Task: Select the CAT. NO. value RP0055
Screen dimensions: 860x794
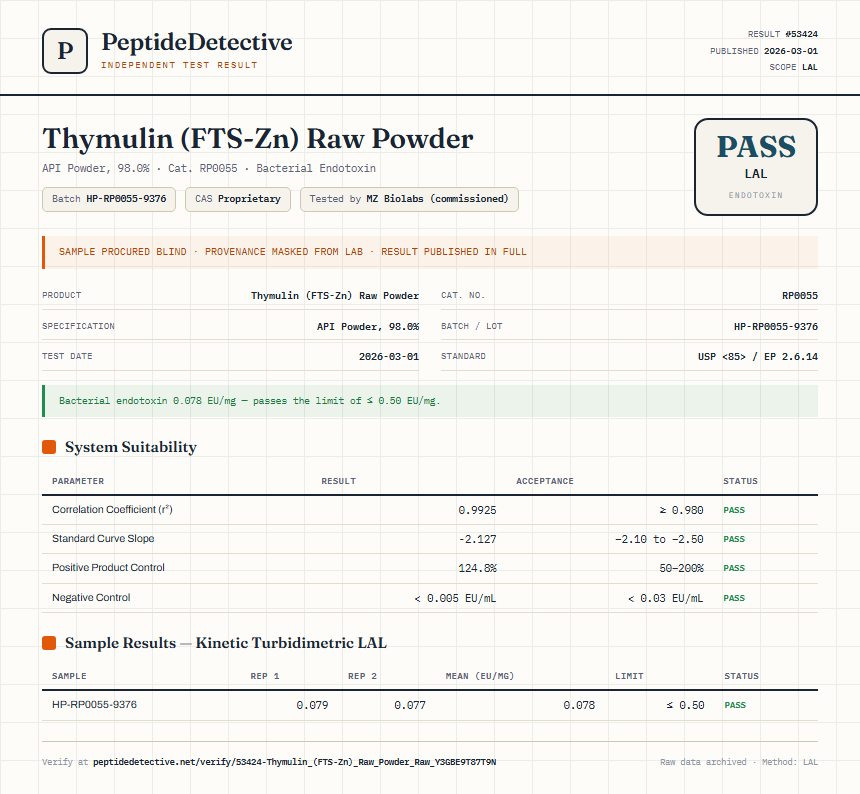Action: point(800,296)
